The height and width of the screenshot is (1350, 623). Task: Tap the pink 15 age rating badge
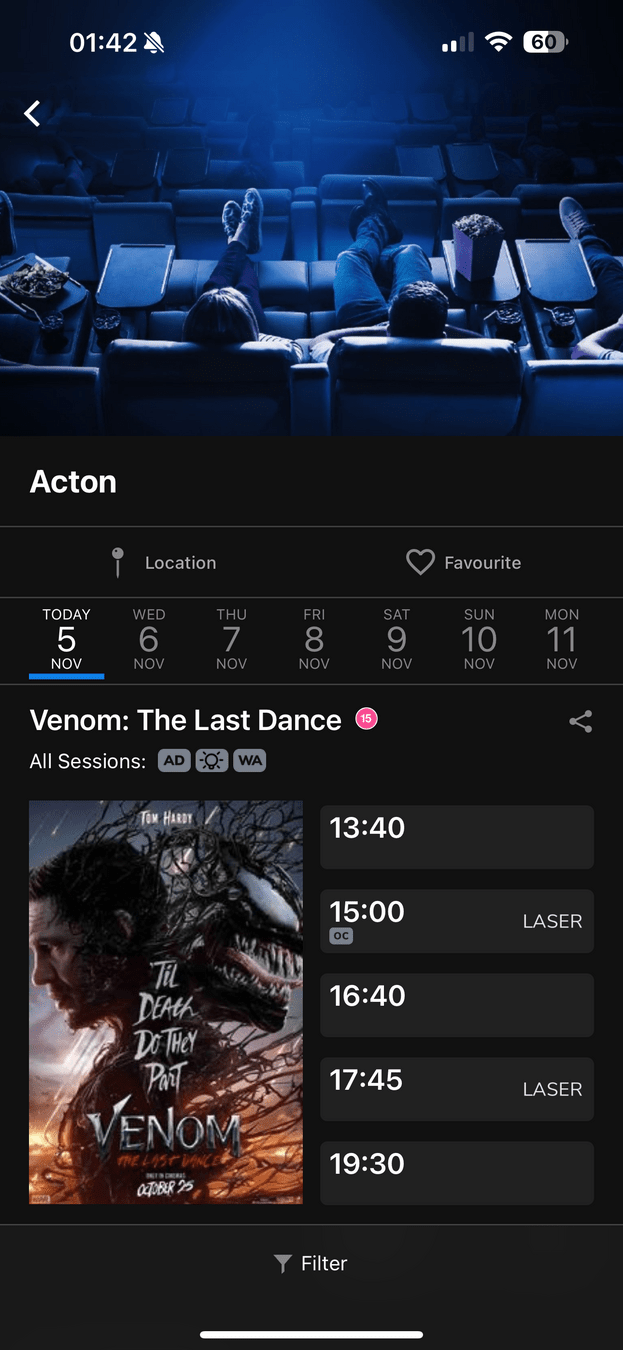pyautogui.click(x=367, y=718)
